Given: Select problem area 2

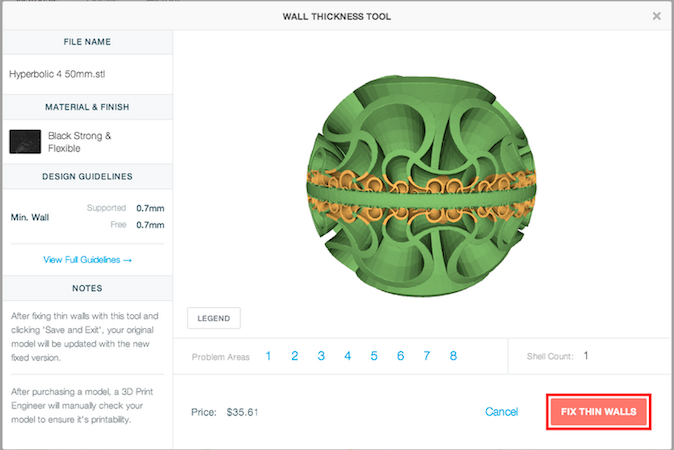Looking at the screenshot, I should (x=294, y=356).
